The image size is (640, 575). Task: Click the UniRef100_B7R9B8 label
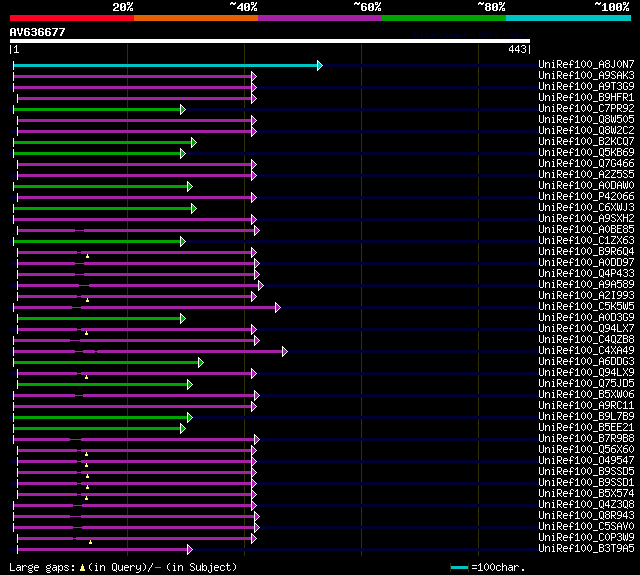pyautogui.click(x=586, y=439)
